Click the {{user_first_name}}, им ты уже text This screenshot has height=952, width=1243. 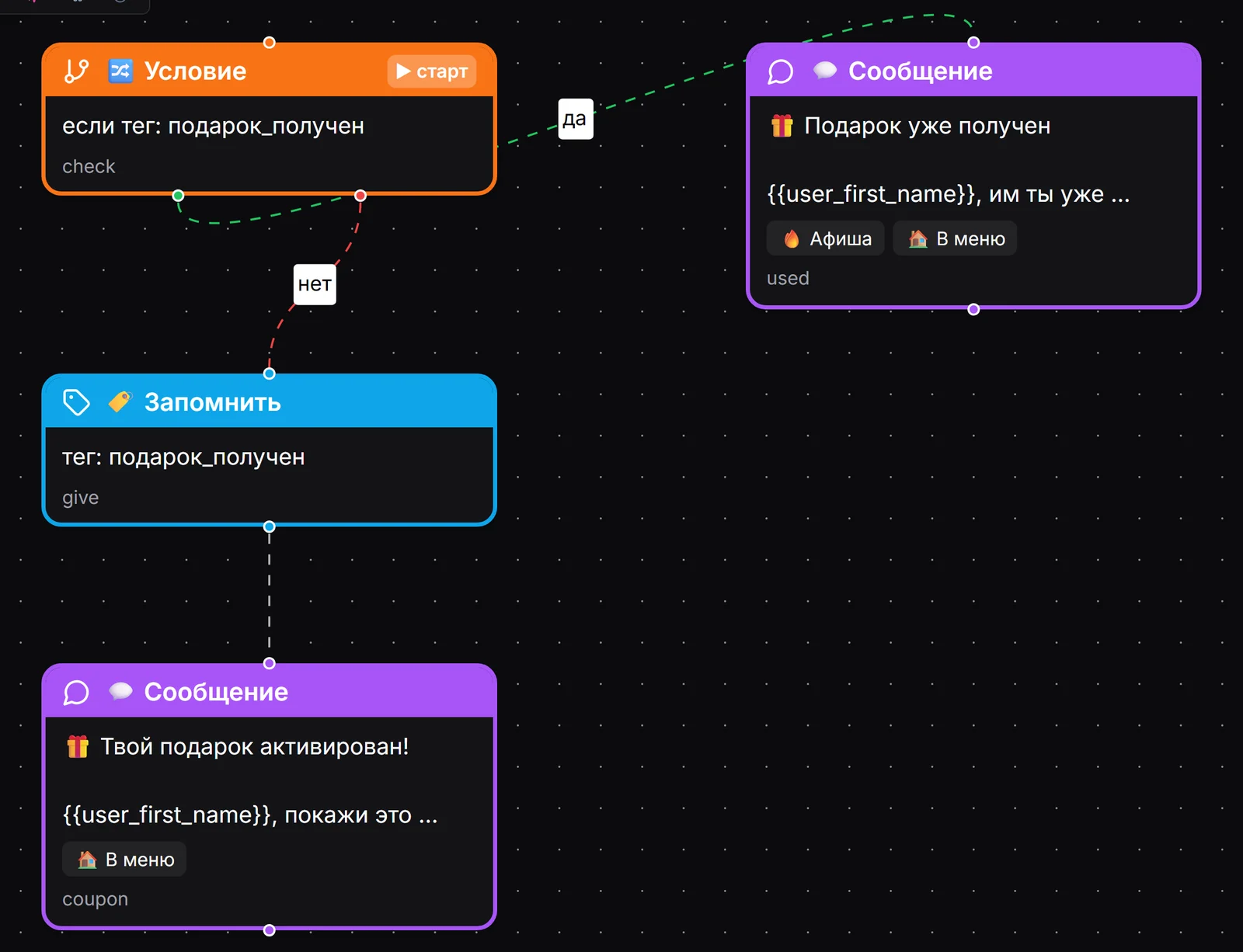(948, 193)
